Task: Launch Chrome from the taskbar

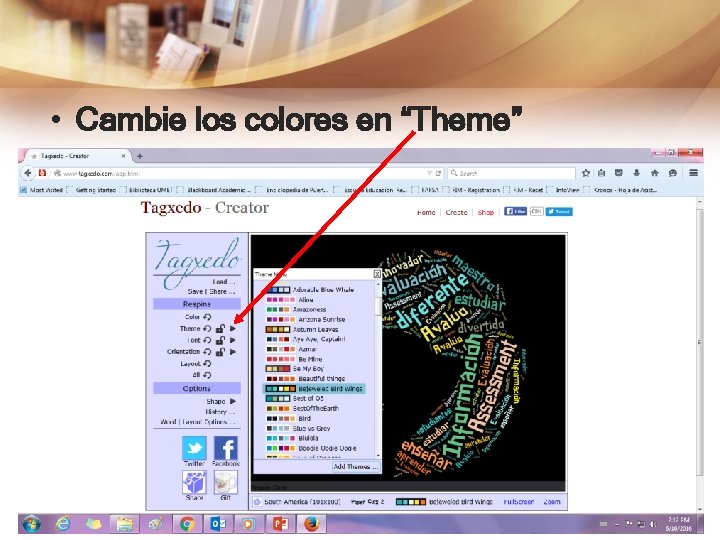Action: coord(186,524)
